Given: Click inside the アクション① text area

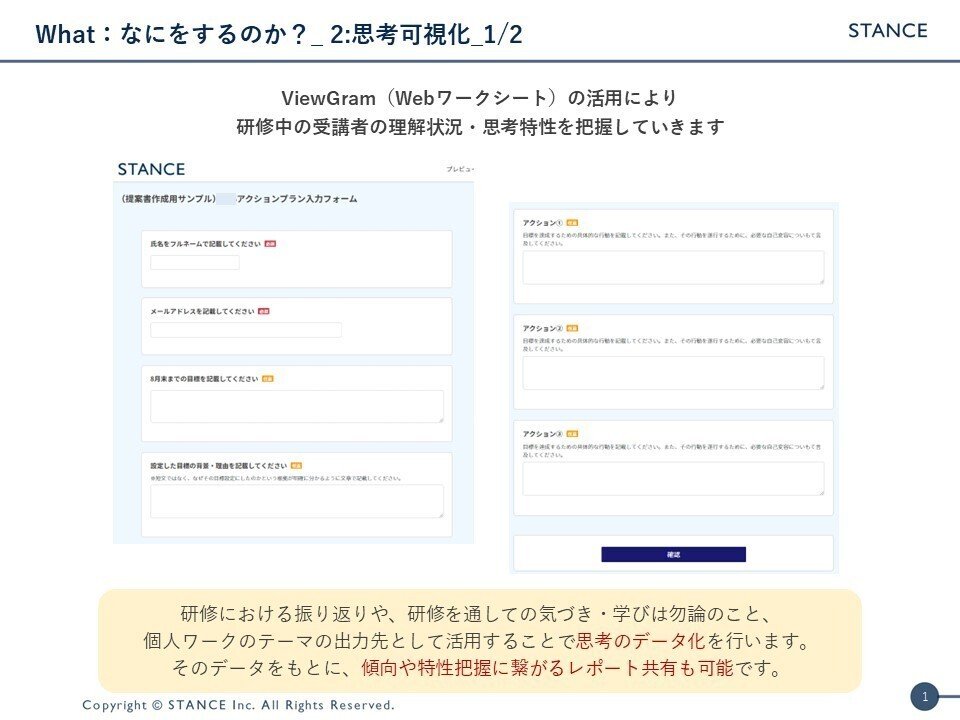Looking at the screenshot, I should coord(673,267).
